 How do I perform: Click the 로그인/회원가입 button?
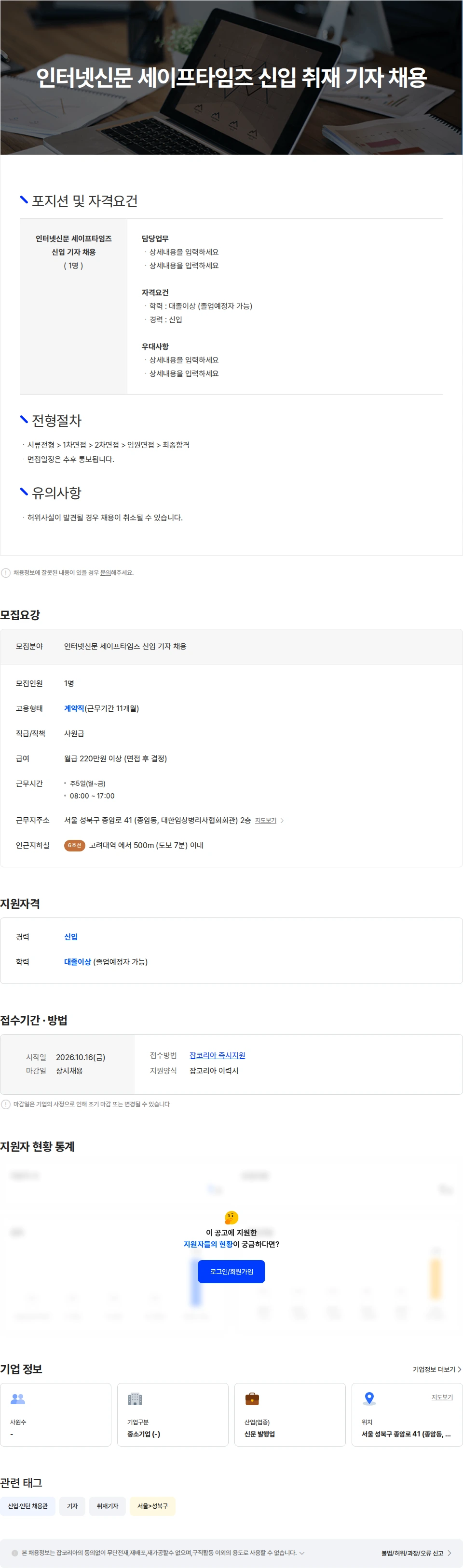coord(231,1272)
